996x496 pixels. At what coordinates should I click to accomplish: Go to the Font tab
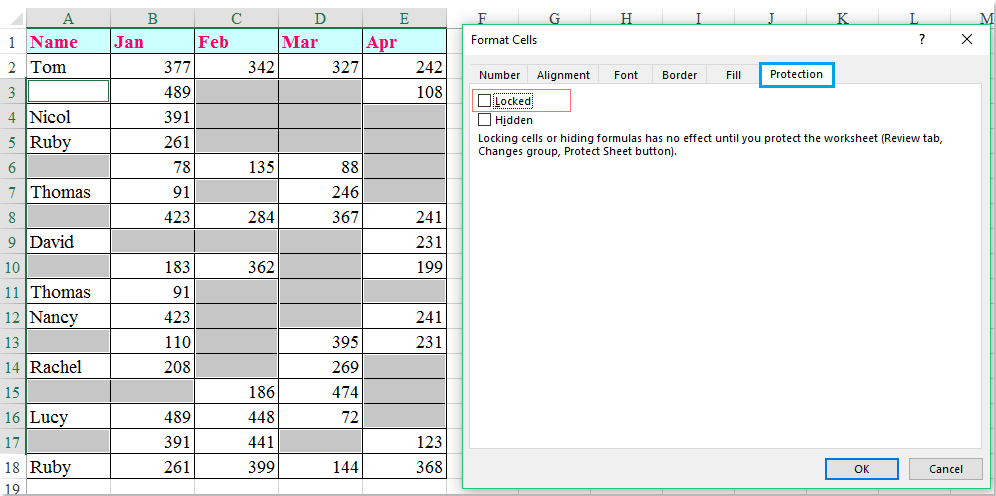[x=626, y=75]
